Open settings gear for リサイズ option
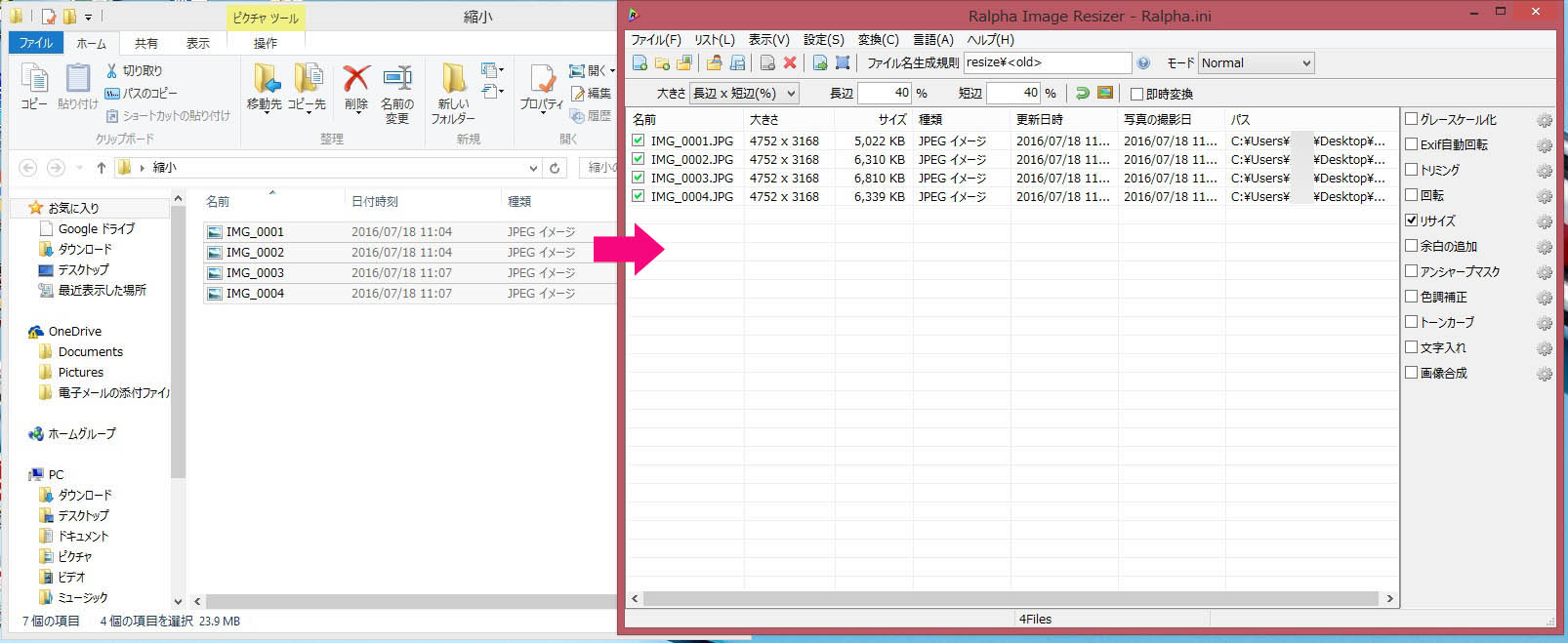Image resolution: width=1568 pixels, height=643 pixels. (1544, 222)
